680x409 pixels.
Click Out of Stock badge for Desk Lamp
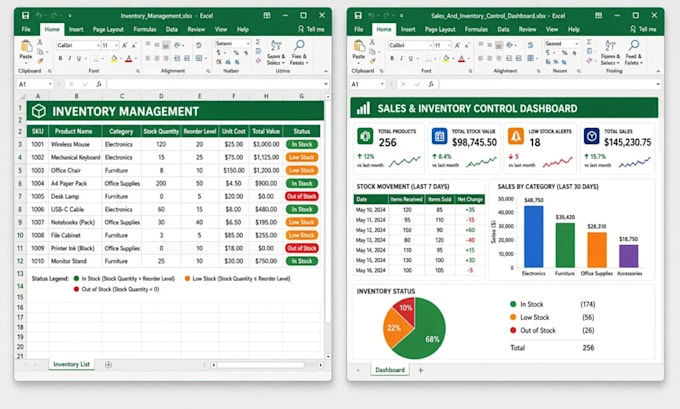[302, 196]
